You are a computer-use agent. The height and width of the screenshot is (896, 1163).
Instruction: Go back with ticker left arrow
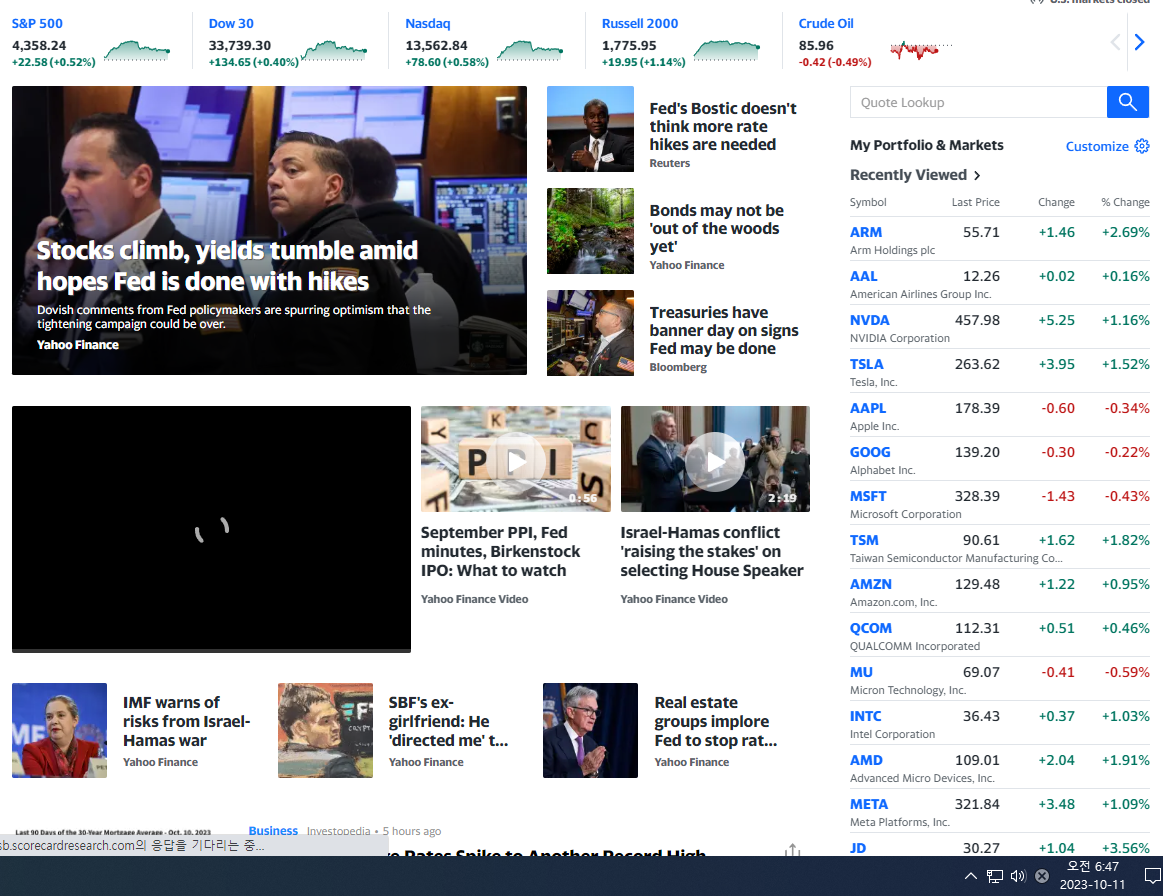[1115, 42]
